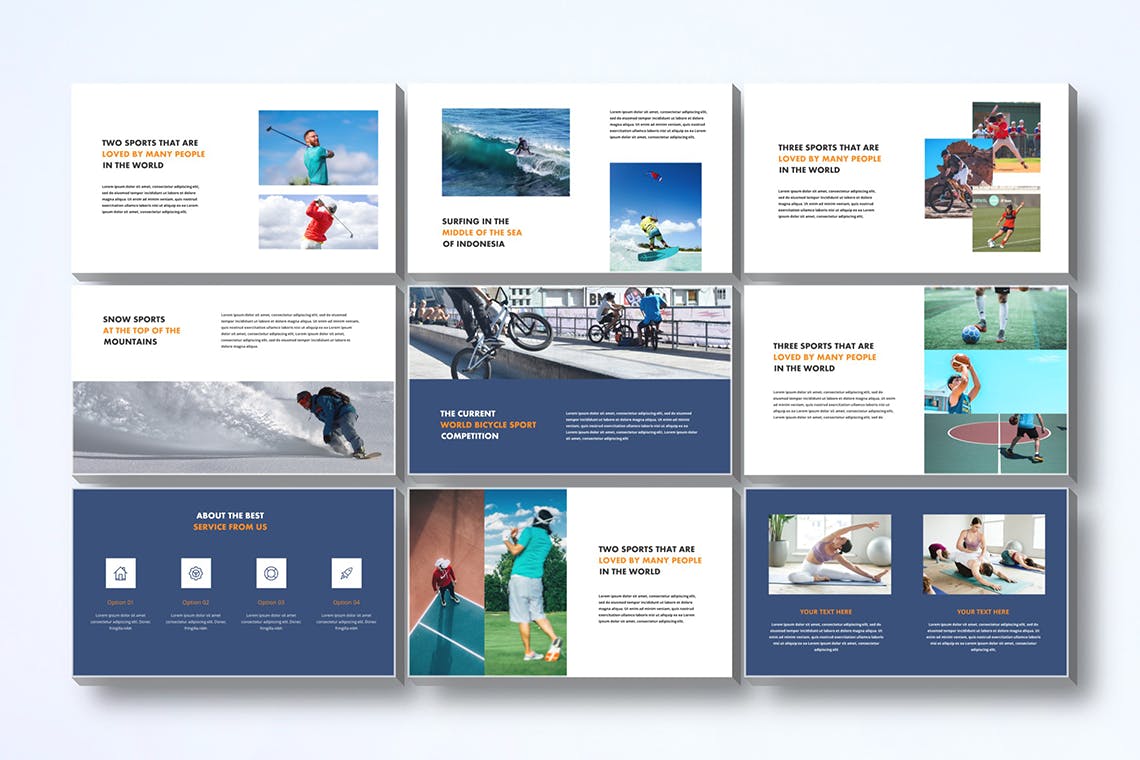This screenshot has height=760, width=1140.
Task: Click the gear badge icon above Option 02
Action: point(196,573)
